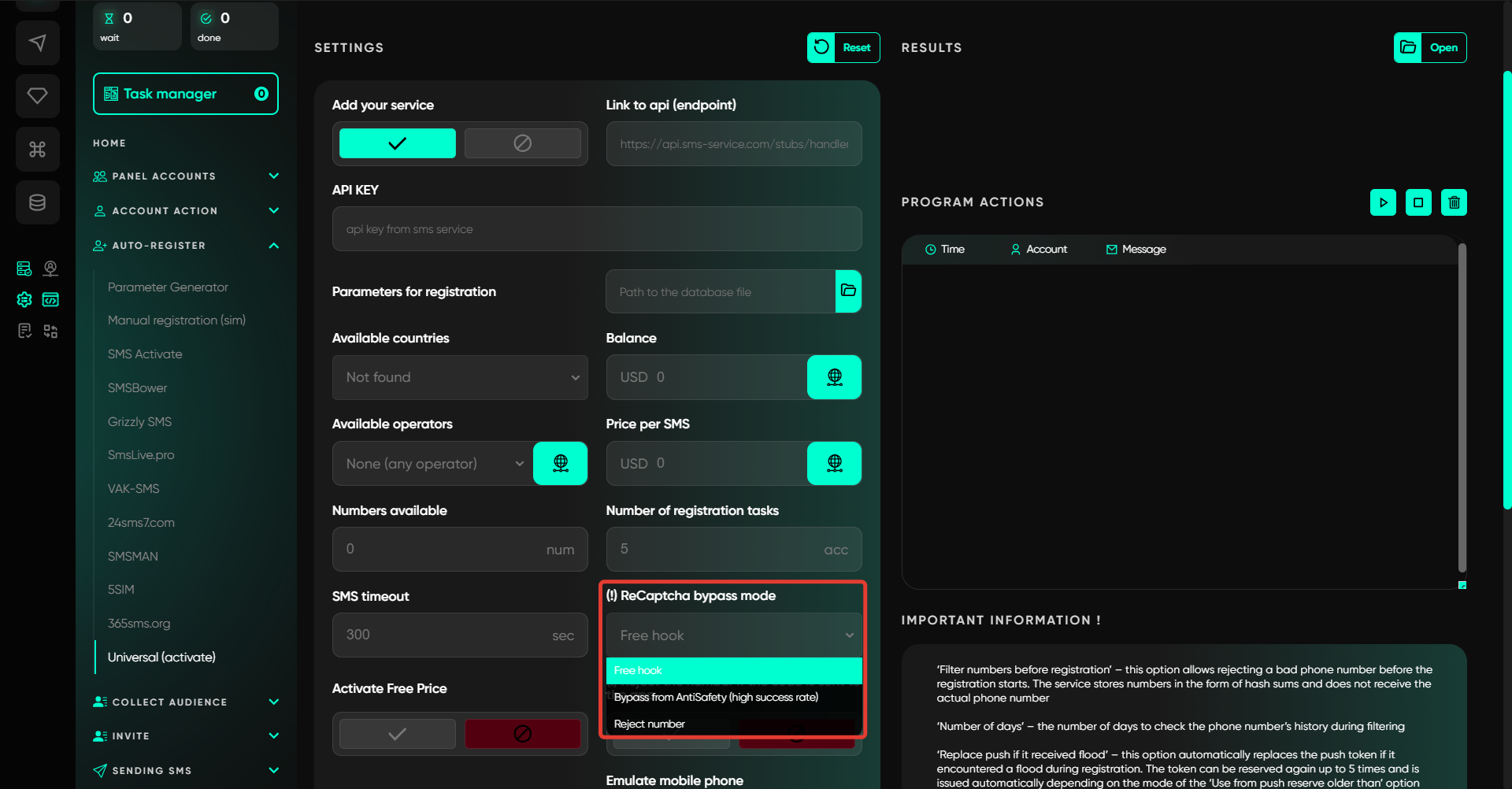This screenshot has height=789, width=1512.
Task: Enable Add your service checkmark toggle
Action: (x=397, y=143)
